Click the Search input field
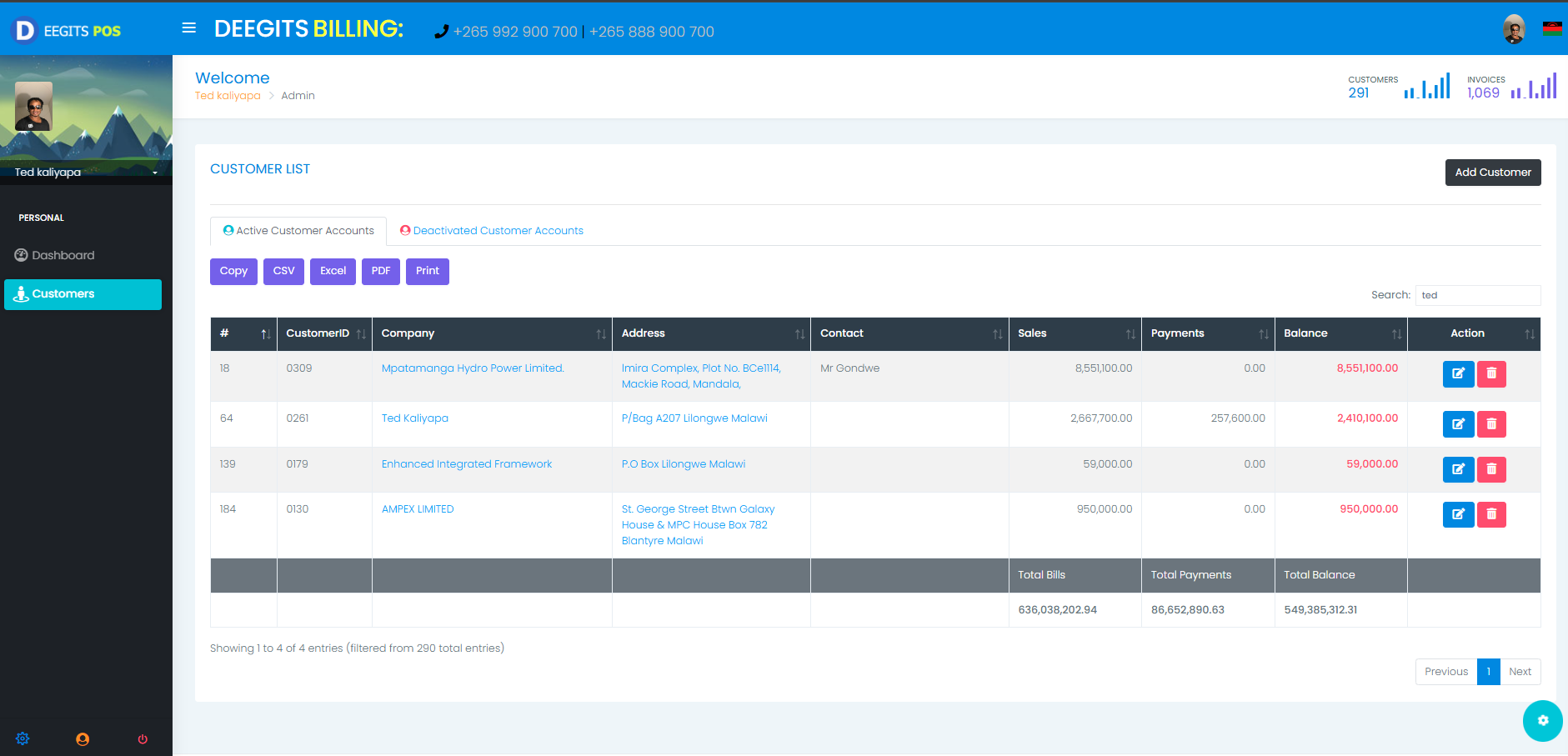The height and width of the screenshot is (756, 1568). click(x=1477, y=295)
